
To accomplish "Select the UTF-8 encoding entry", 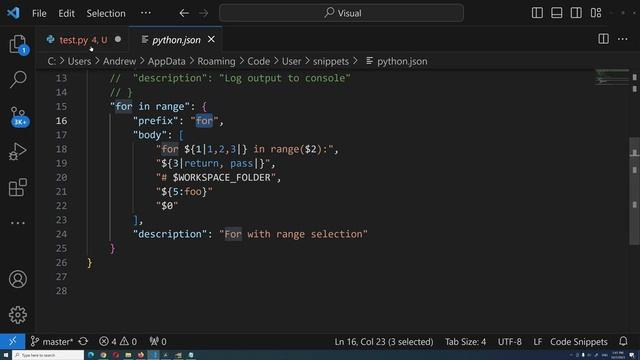I will pyautogui.click(x=509, y=341).
